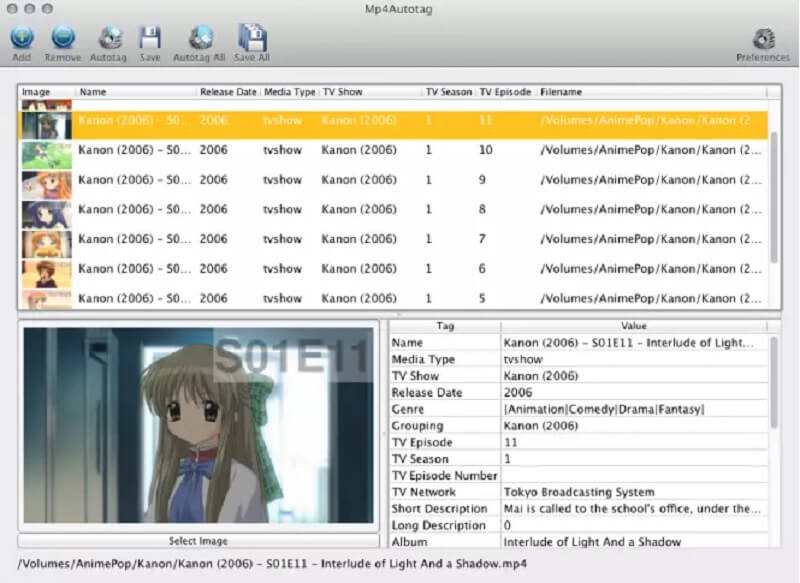
Task: Sort the list by the Name column
Action: tap(135, 91)
